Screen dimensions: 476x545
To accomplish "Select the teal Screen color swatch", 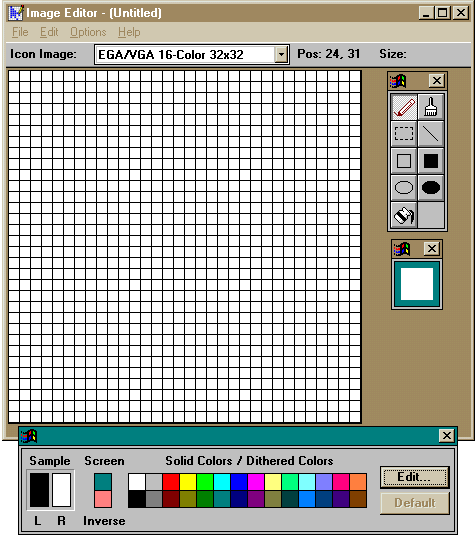I will tap(103, 482).
